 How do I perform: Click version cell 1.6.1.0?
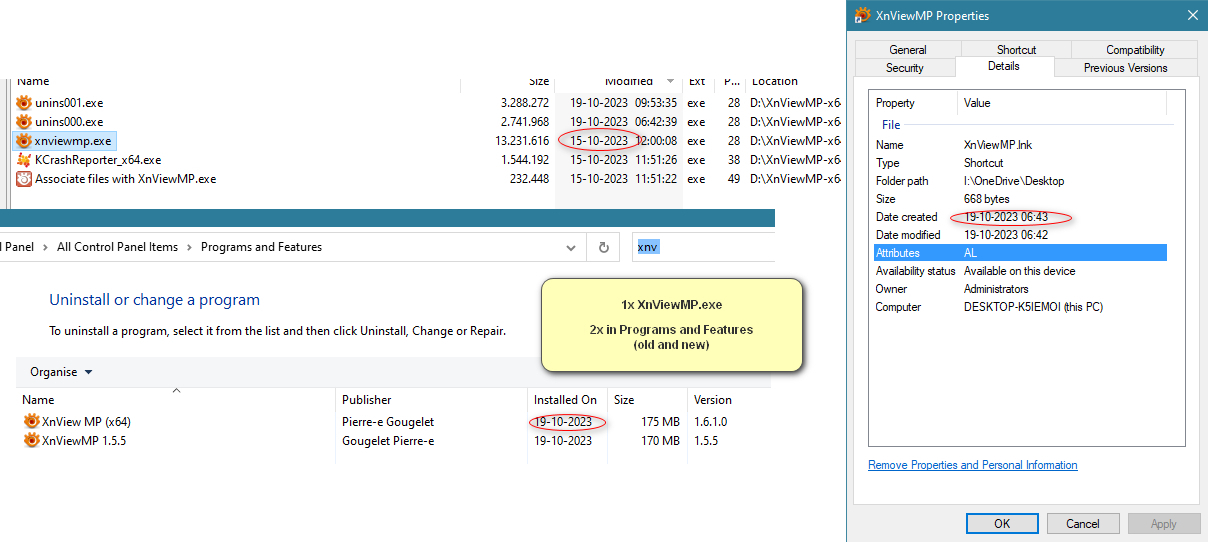pyautogui.click(x=711, y=422)
